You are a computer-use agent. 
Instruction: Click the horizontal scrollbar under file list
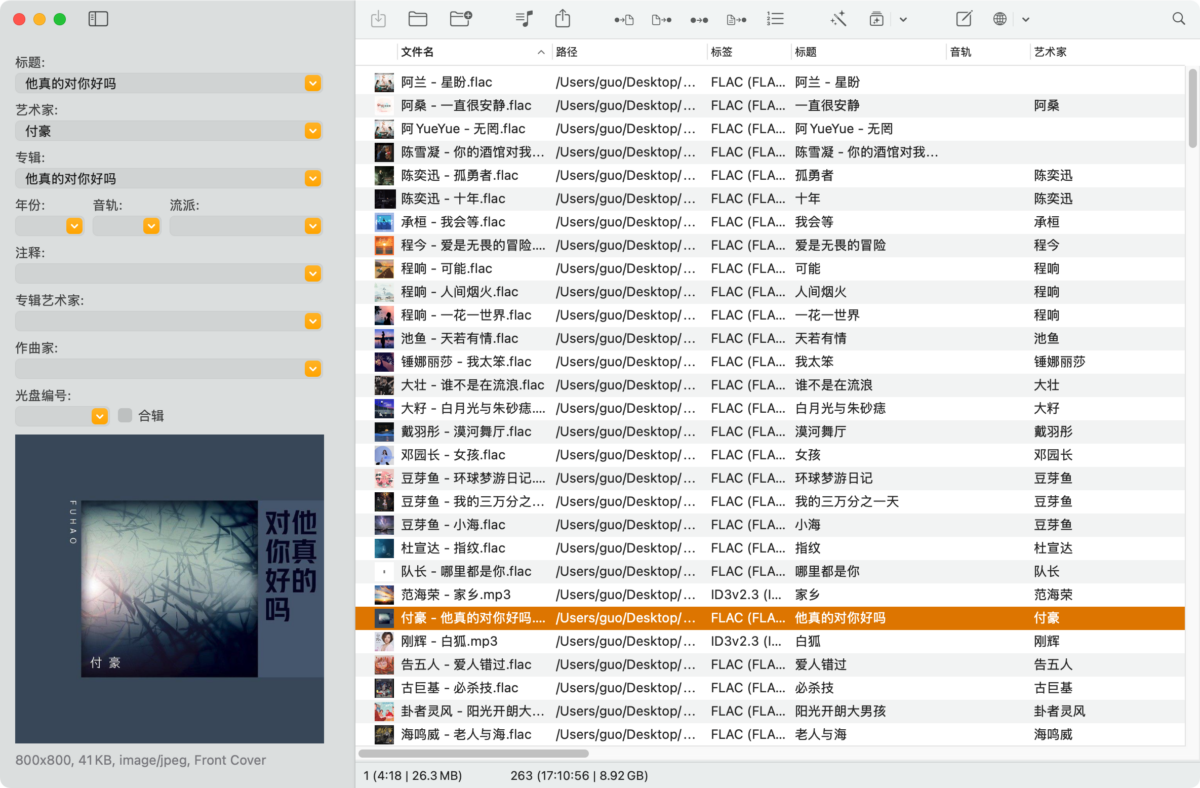473,754
